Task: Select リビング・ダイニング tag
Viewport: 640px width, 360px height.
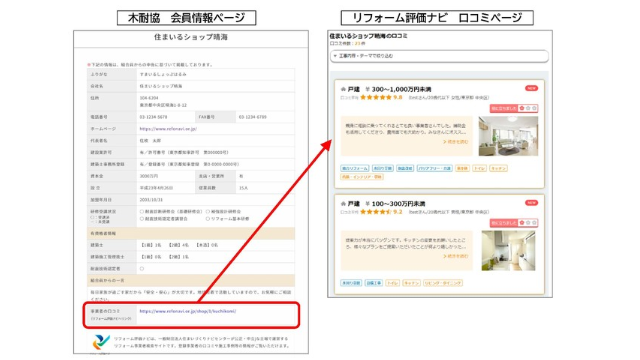Action: [442, 282]
